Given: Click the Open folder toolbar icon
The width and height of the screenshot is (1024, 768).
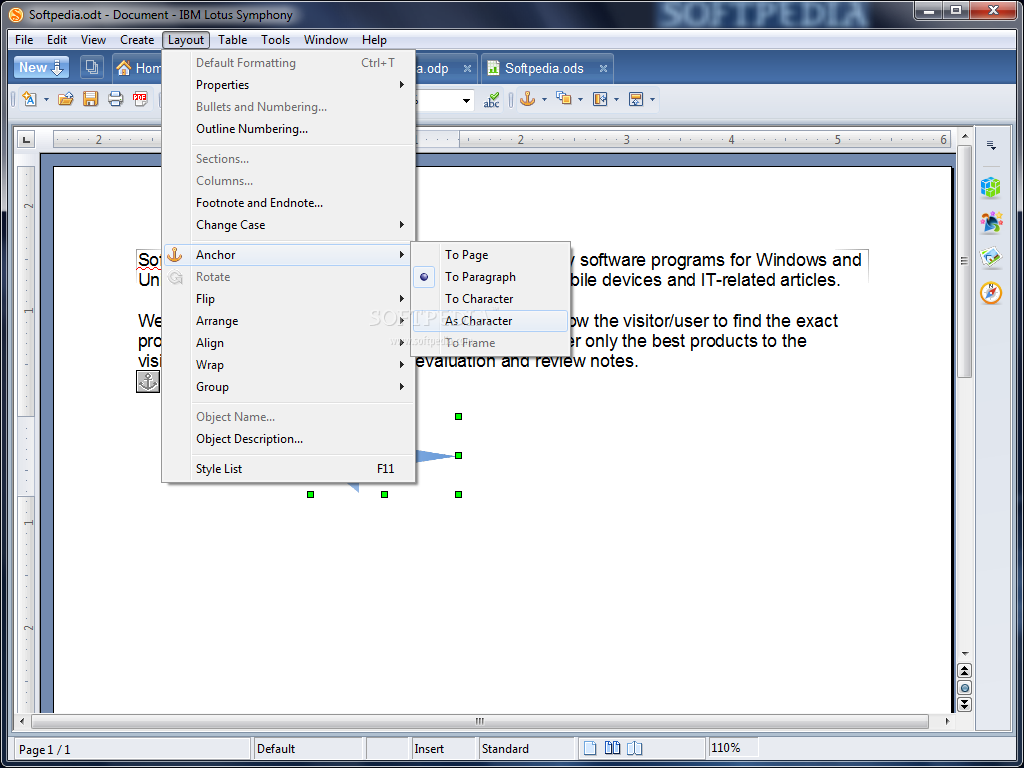Looking at the screenshot, I should (x=65, y=99).
